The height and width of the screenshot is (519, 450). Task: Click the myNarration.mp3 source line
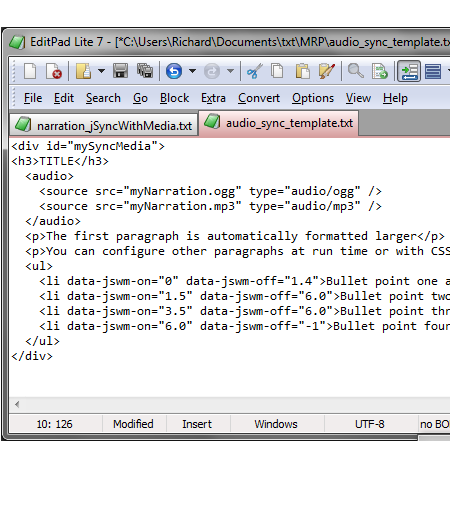211,206
